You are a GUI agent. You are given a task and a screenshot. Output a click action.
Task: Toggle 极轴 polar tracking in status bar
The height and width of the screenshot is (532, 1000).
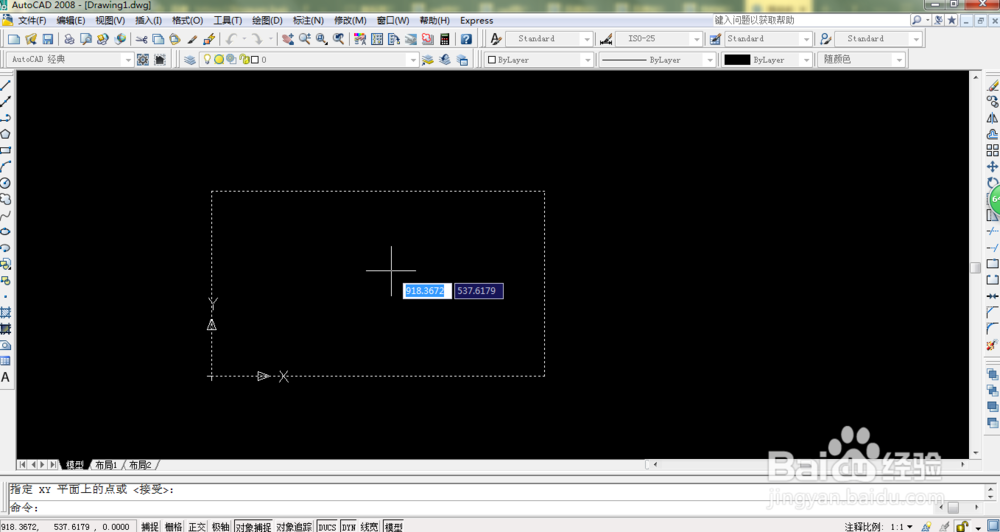[x=221, y=526]
